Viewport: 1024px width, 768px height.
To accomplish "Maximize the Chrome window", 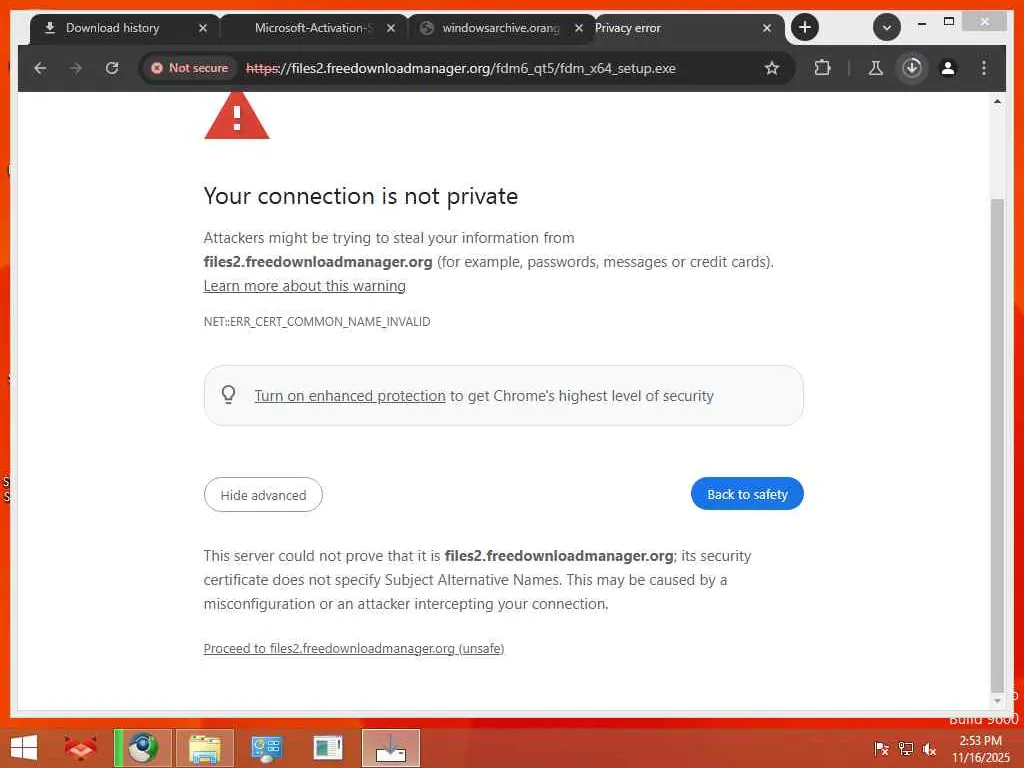I will click(949, 22).
